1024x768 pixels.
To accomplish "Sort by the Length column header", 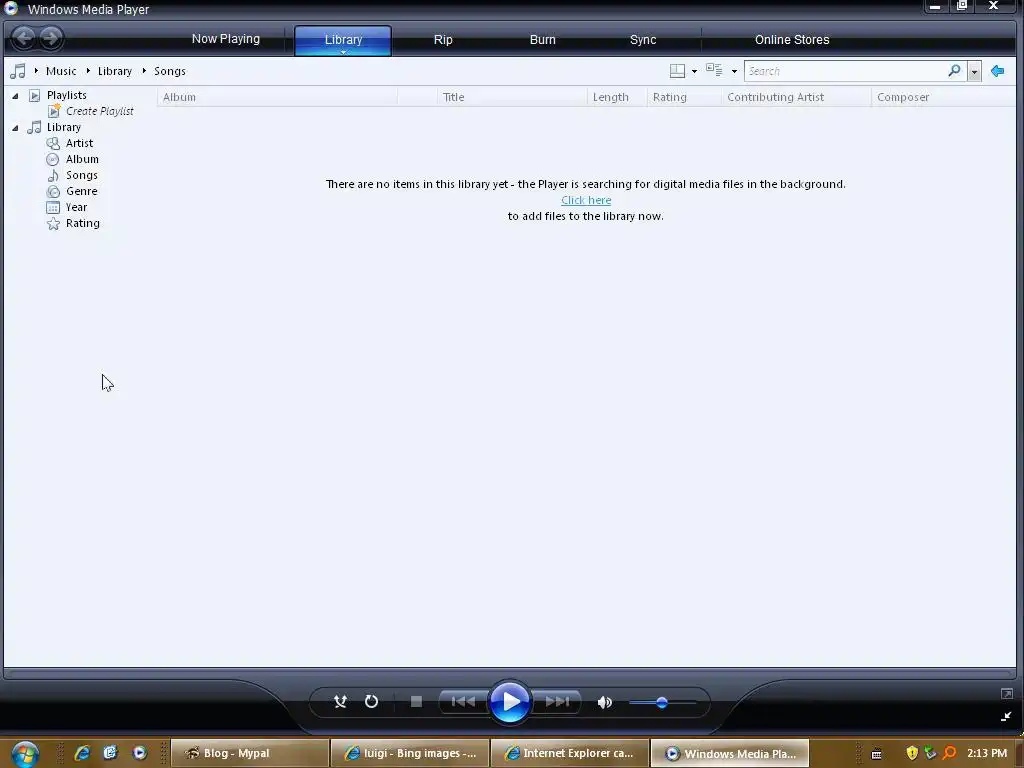I will point(616,97).
